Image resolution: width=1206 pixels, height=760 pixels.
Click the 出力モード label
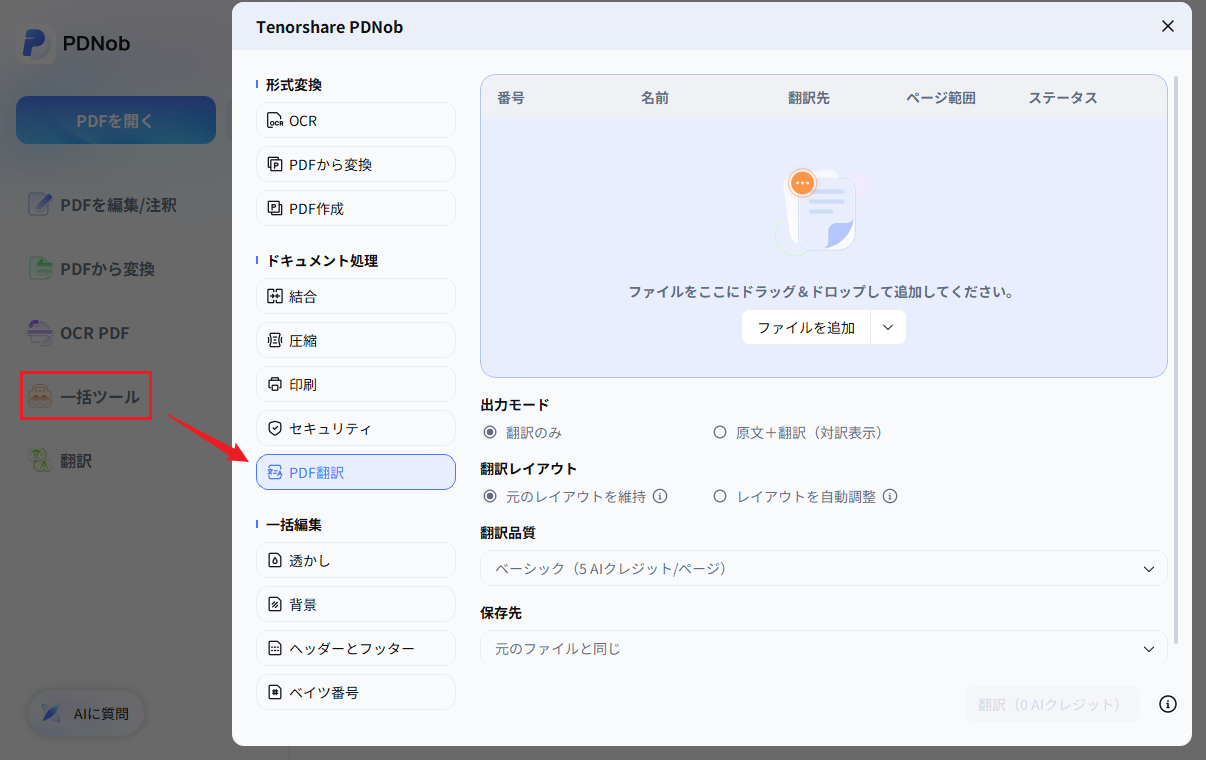(x=515, y=405)
